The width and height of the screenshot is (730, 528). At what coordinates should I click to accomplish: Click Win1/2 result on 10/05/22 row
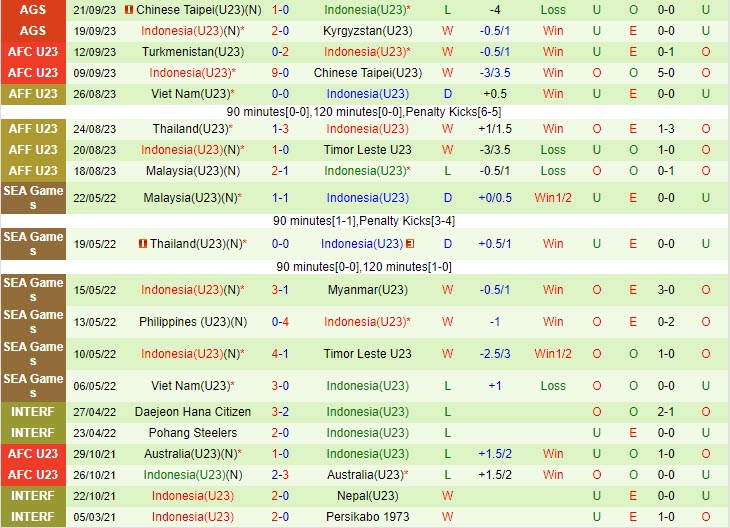tap(553, 354)
